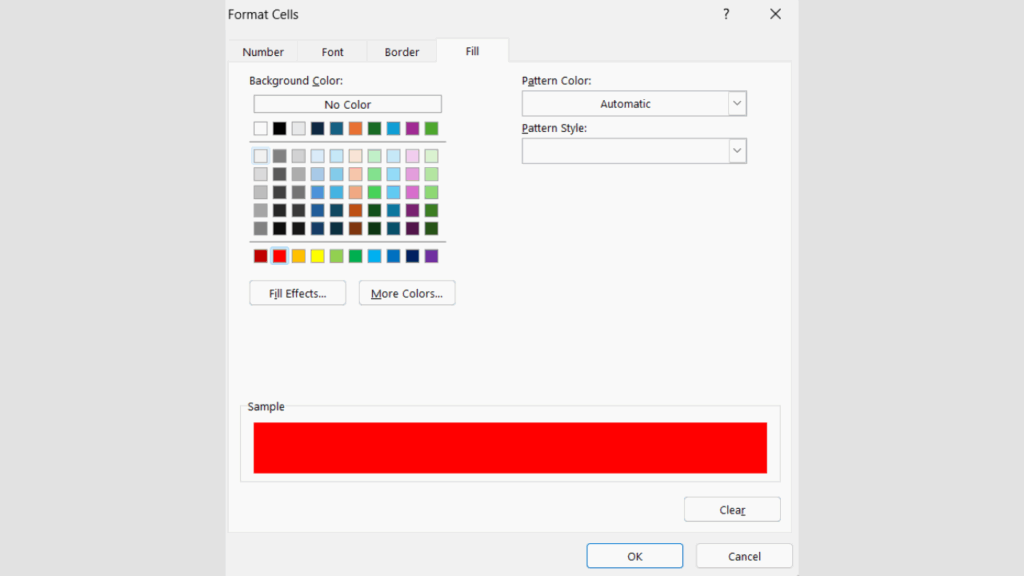
Task: Switch to the Number tab
Action: (x=263, y=52)
